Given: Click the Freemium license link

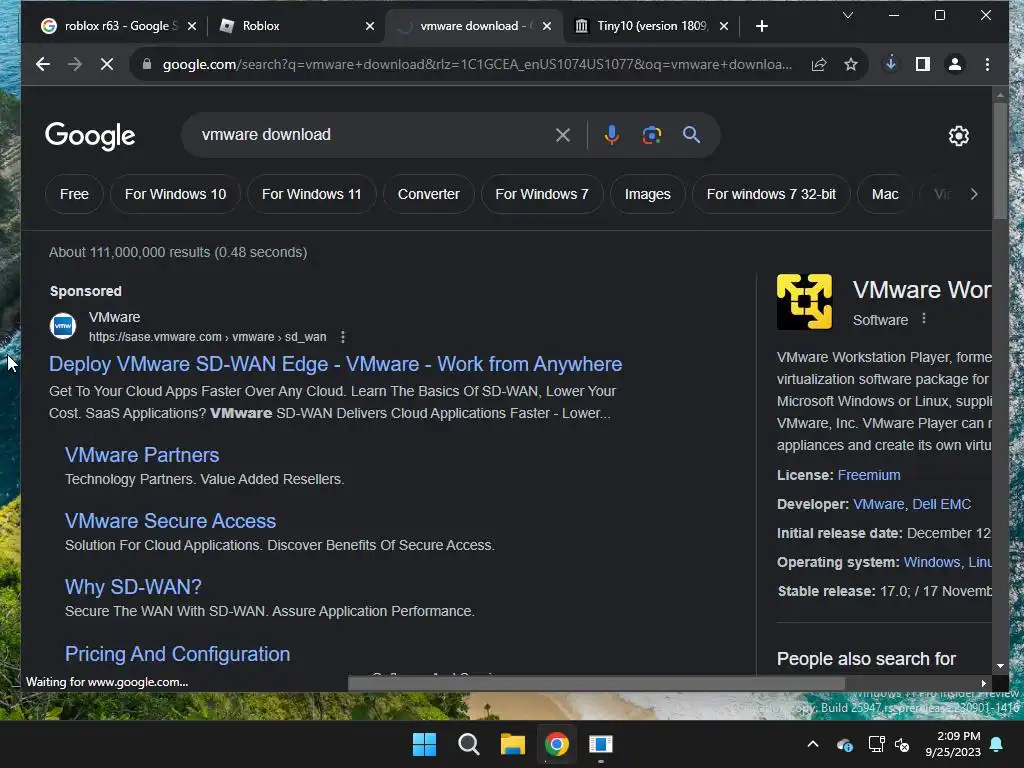Looking at the screenshot, I should coord(869,475).
